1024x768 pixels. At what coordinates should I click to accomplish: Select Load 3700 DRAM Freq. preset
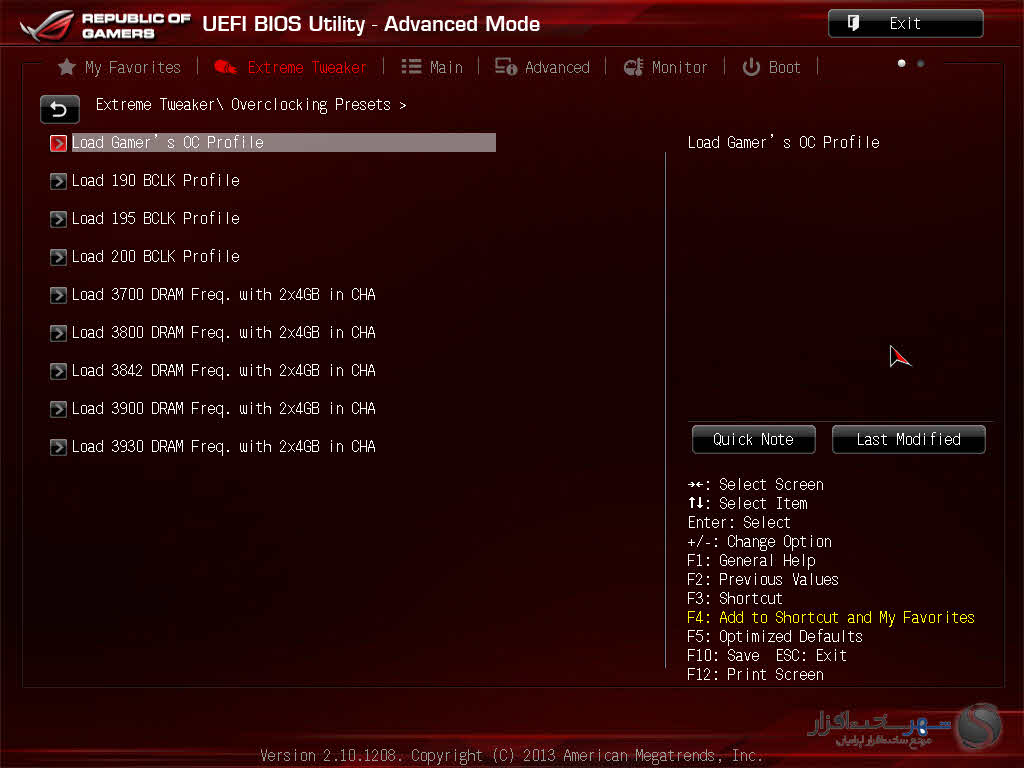pyautogui.click(x=223, y=294)
